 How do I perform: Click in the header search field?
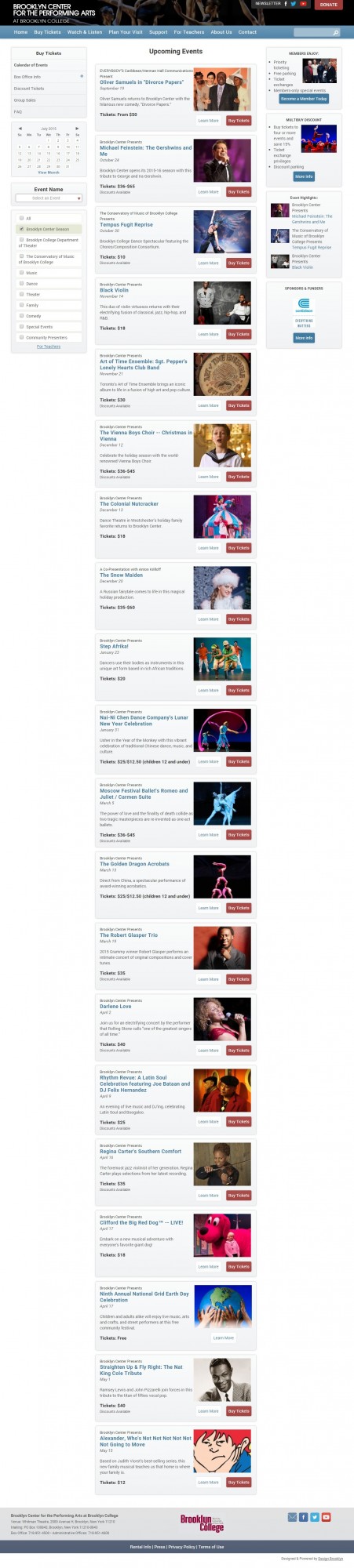[312, 33]
